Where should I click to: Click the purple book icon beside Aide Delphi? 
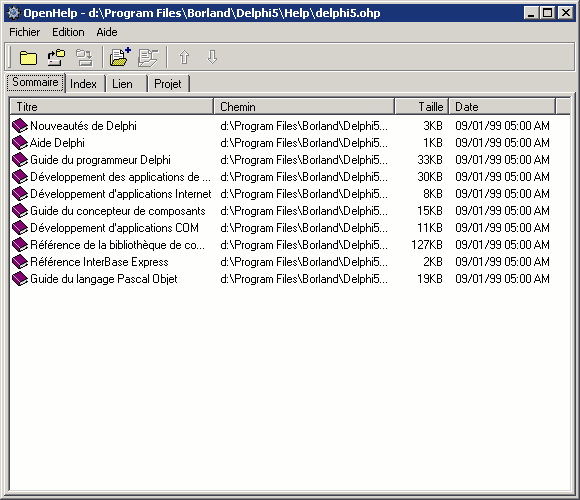coord(20,143)
